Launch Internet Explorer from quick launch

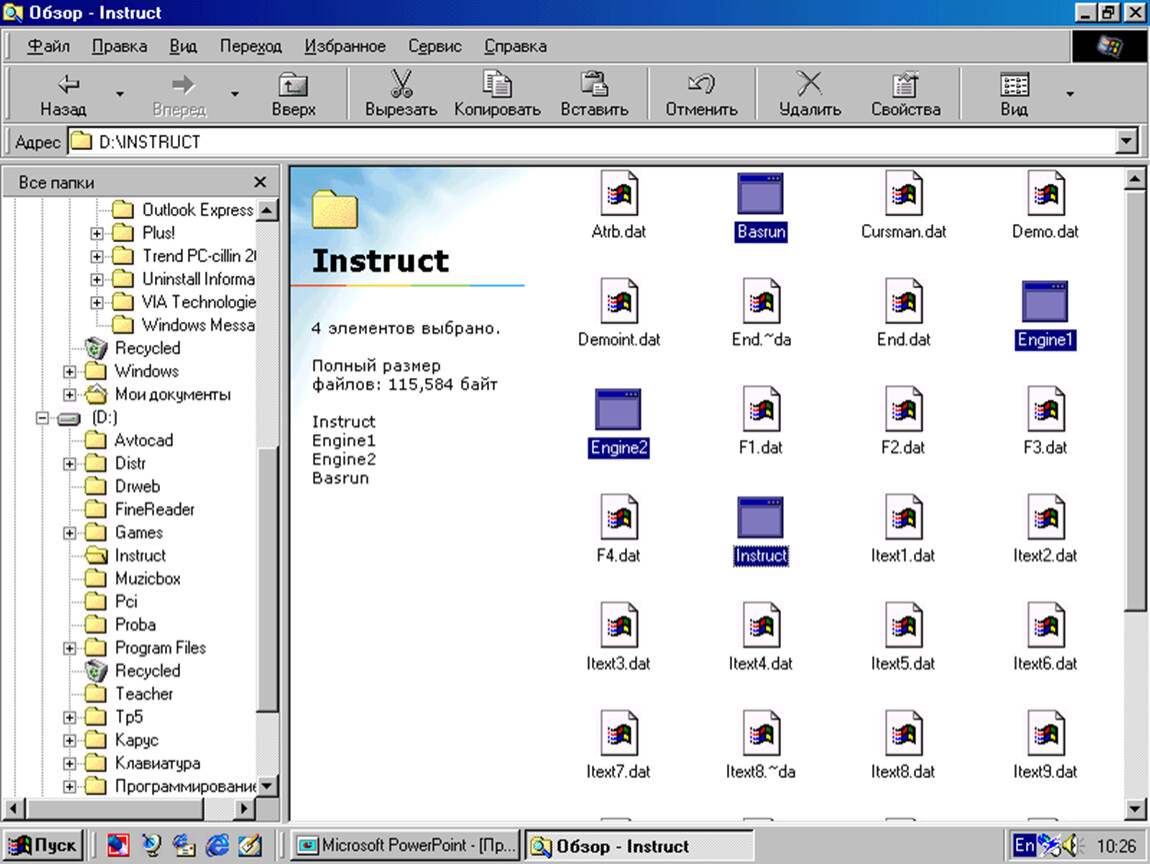click(x=217, y=846)
